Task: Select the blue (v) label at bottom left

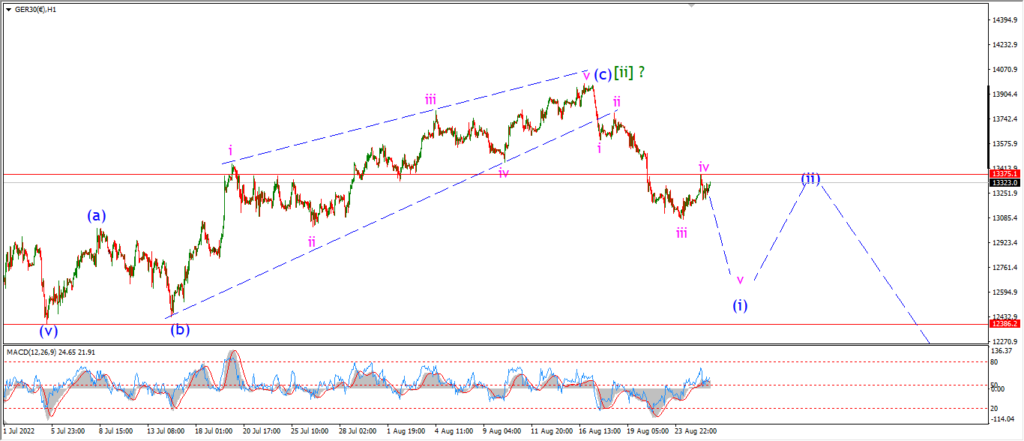Action: click(x=48, y=331)
